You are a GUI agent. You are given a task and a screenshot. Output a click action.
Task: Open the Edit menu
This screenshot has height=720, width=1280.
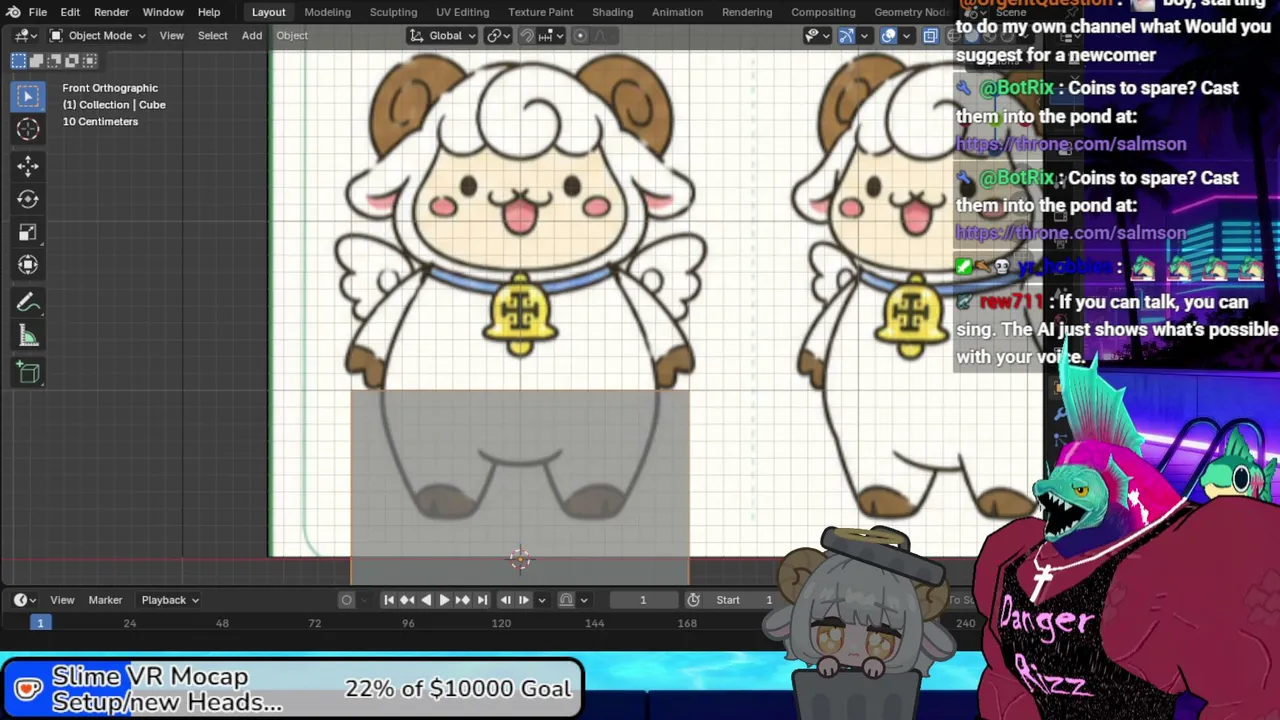click(x=70, y=12)
